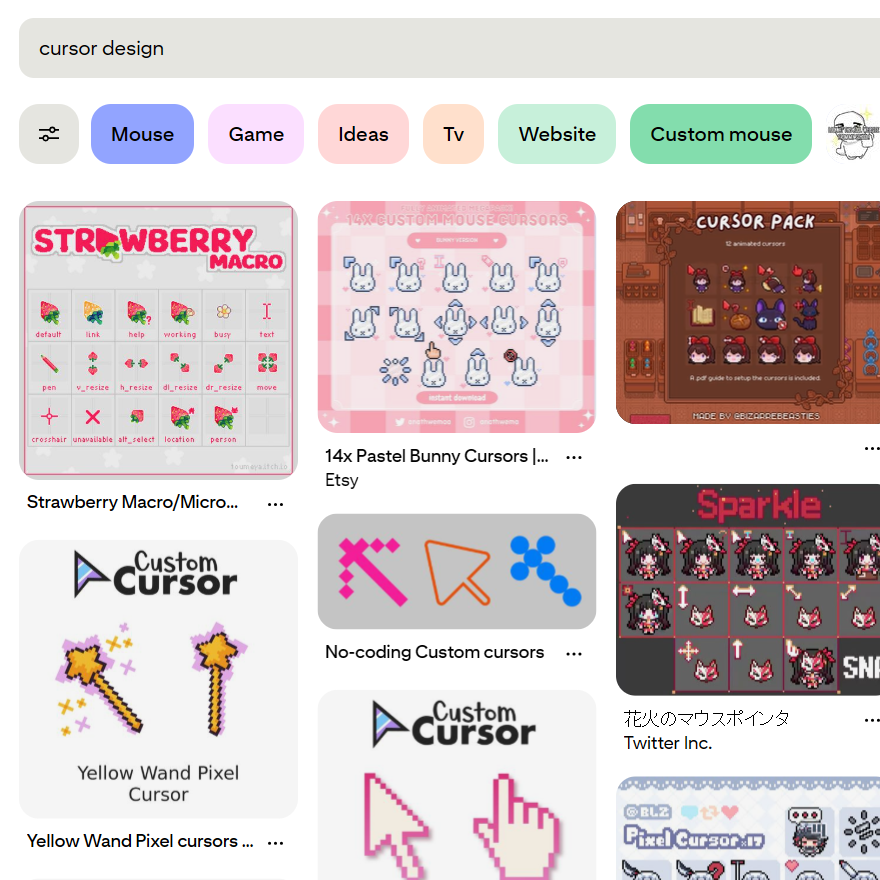The height and width of the screenshot is (880, 880).
Task: Open the search filters icon button
Action: click(49, 134)
